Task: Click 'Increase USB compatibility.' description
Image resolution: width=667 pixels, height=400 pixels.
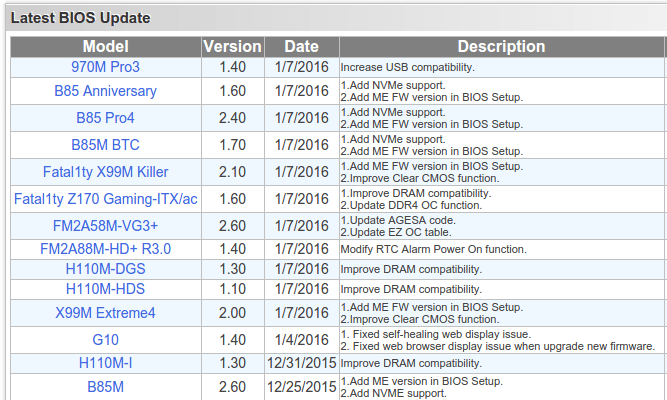Action: (x=408, y=67)
